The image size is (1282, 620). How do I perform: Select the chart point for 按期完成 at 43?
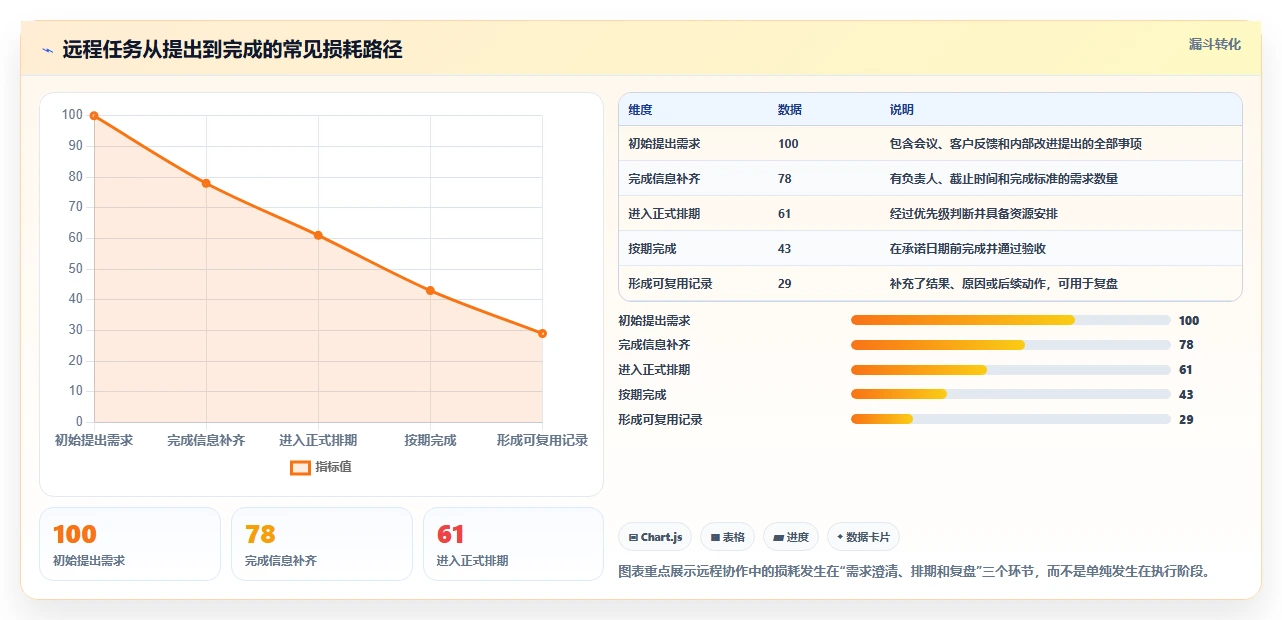click(x=430, y=290)
